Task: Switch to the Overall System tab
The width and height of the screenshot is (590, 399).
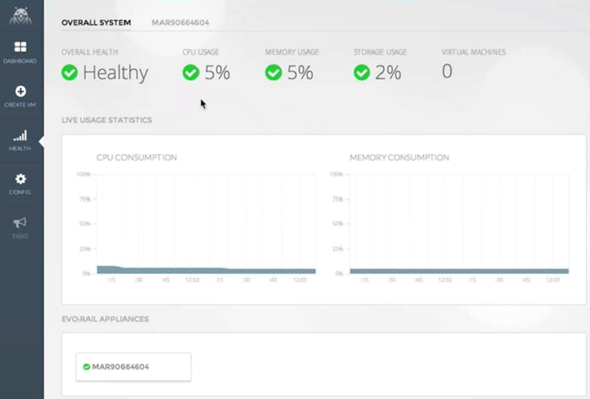Action: pyautogui.click(x=96, y=23)
